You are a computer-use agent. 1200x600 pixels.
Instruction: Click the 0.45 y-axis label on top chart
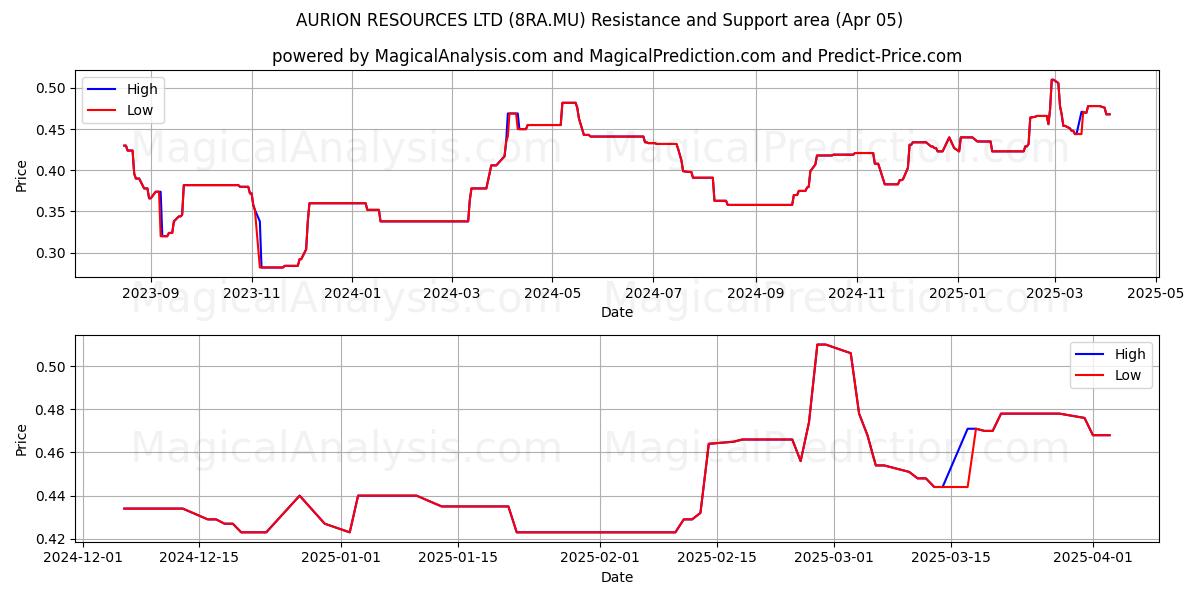52,129
